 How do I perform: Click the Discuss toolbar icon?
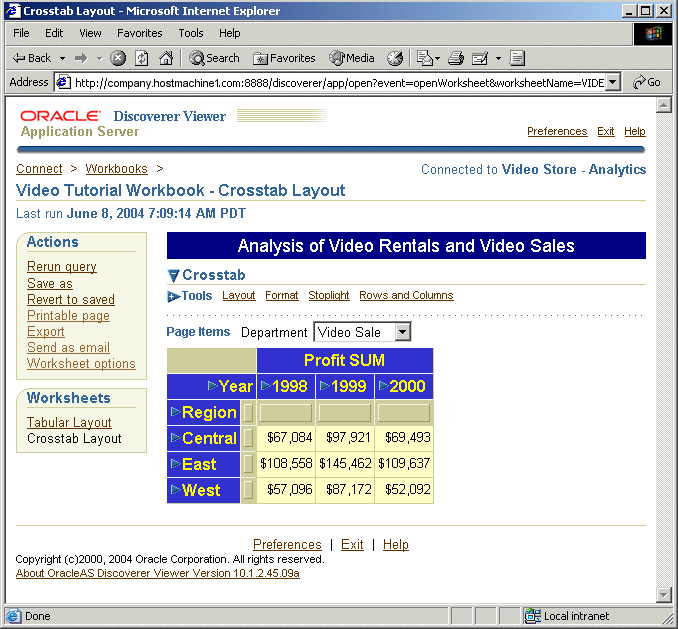517,58
